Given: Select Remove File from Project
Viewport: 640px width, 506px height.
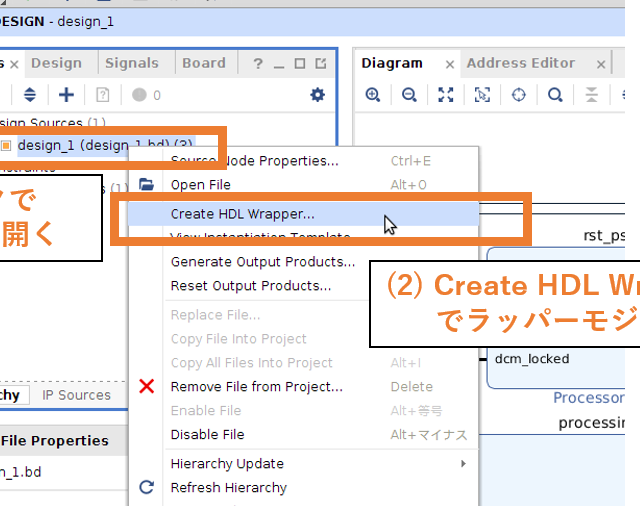Looking at the screenshot, I should 256,387.
